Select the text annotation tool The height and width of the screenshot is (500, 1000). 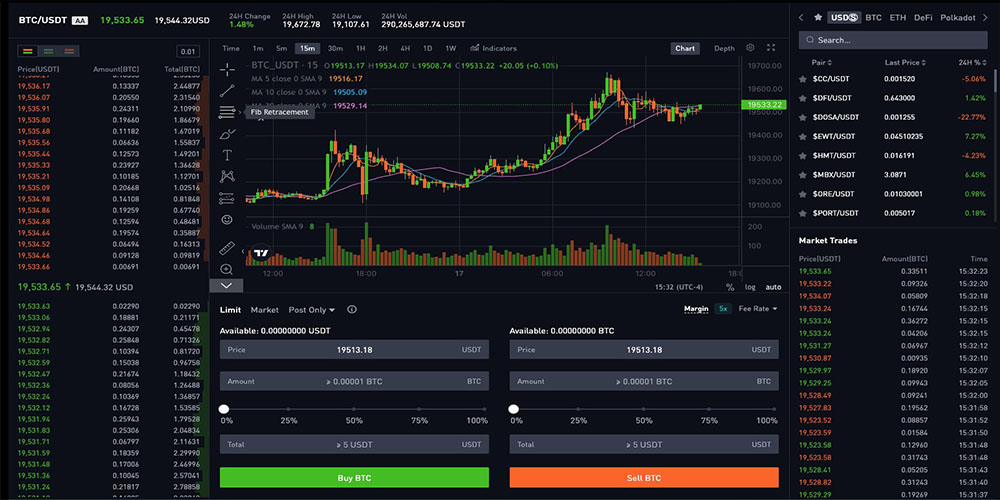227,155
